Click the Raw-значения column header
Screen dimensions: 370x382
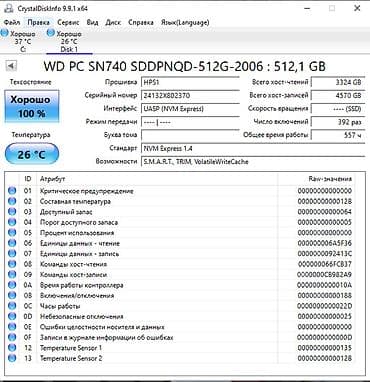pos(330,179)
